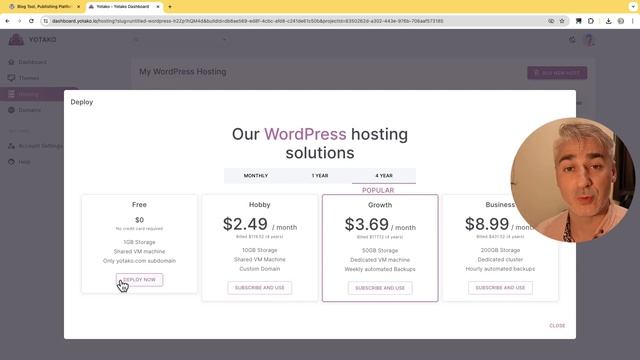Open Domains in the sidebar
The height and width of the screenshot is (360, 640).
coord(29,110)
